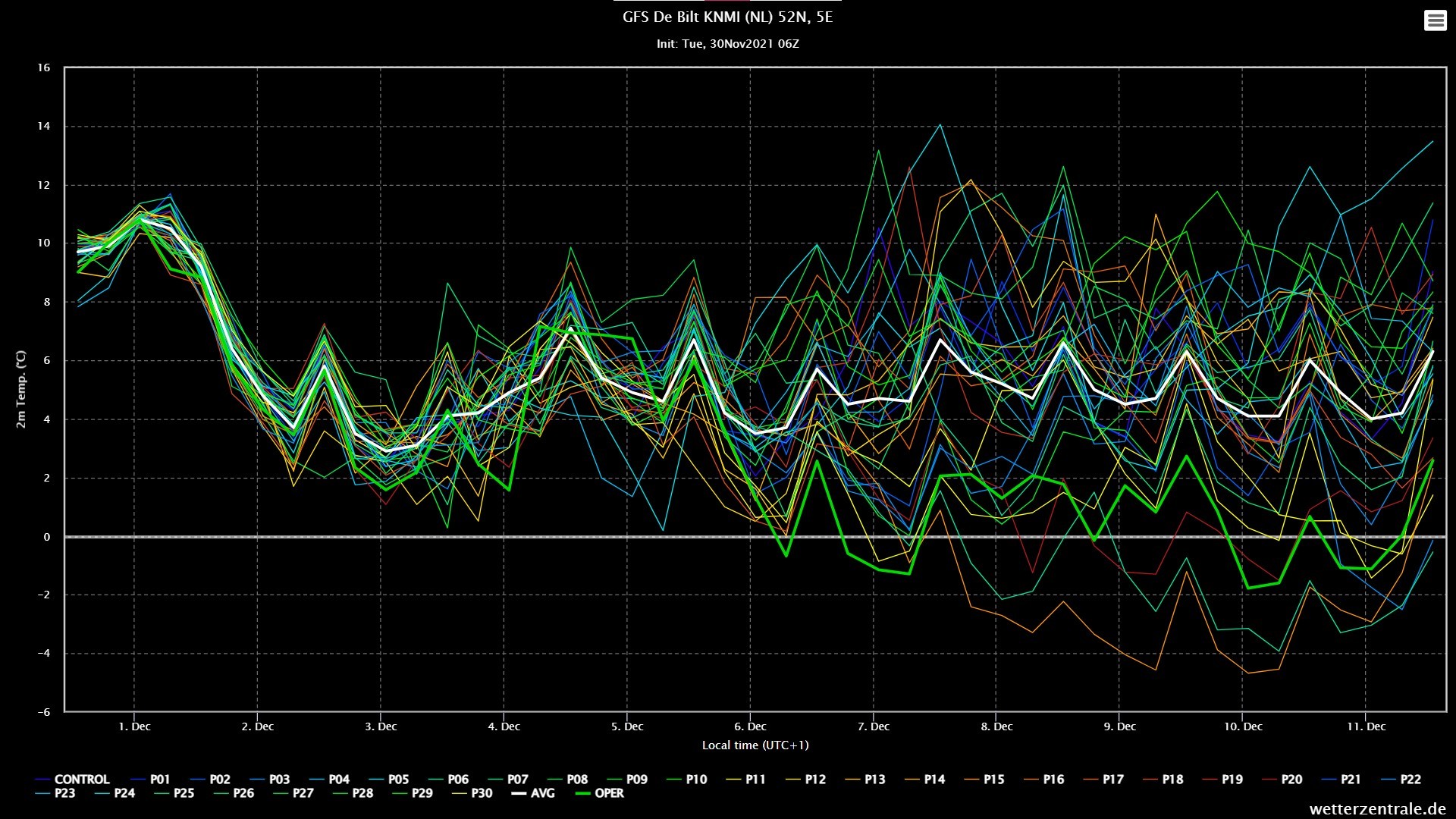Viewport: 1456px width, 819px height.
Task: Hide the P01 ensemble member
Action: tap(150, 780)
